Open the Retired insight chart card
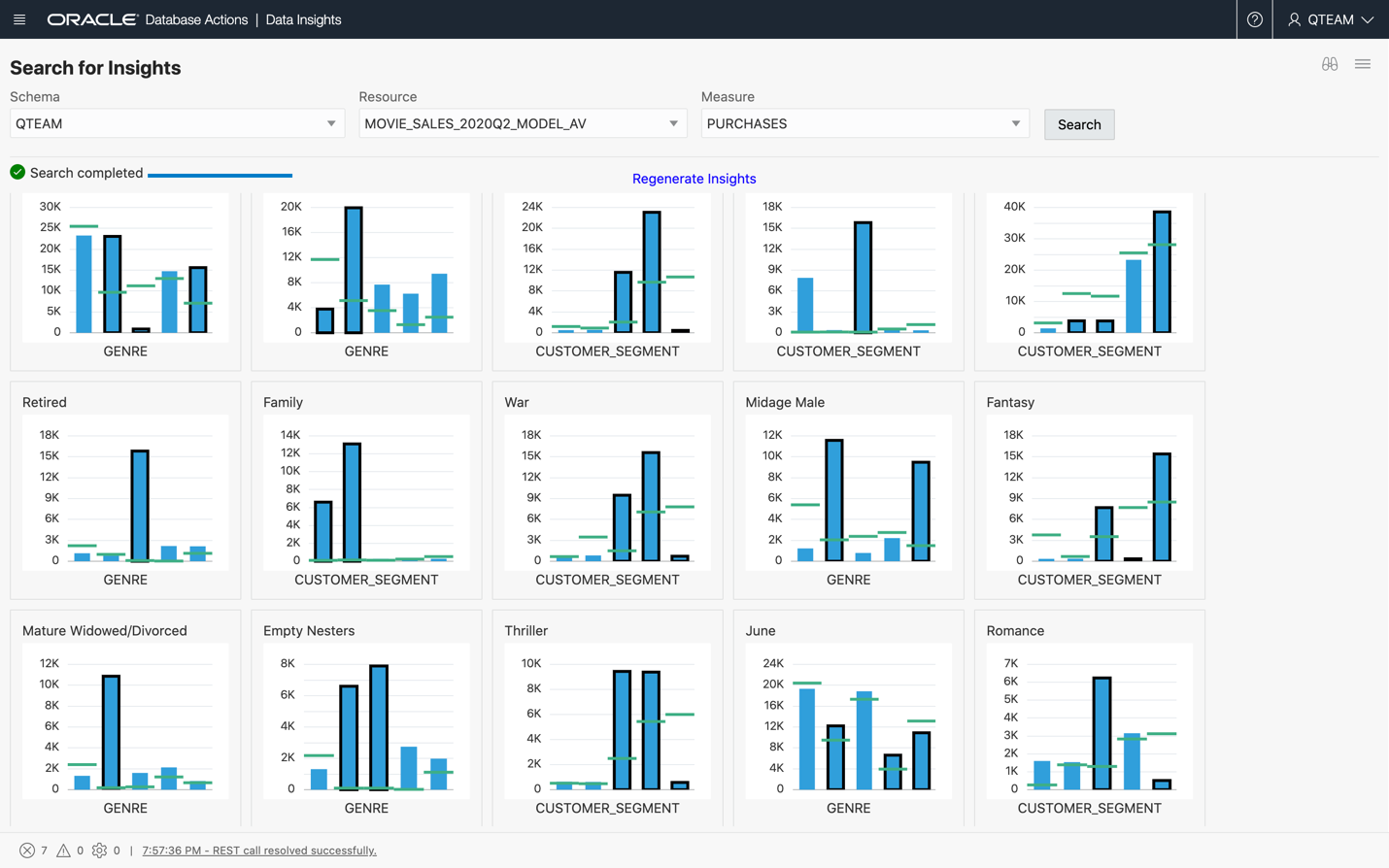Viewport: 1389px width, 868px height. tap(125, 490)
